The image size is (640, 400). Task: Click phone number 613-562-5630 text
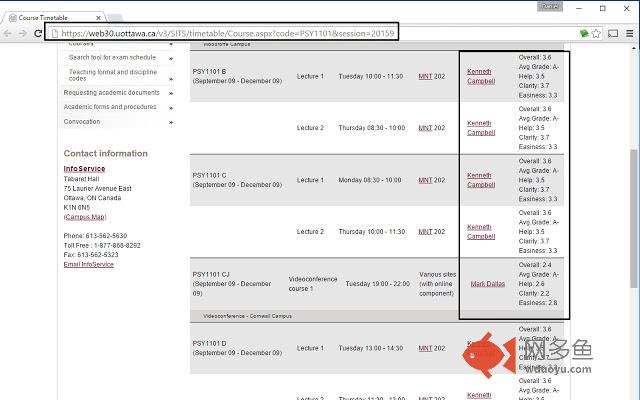click(x=106, y=236)
